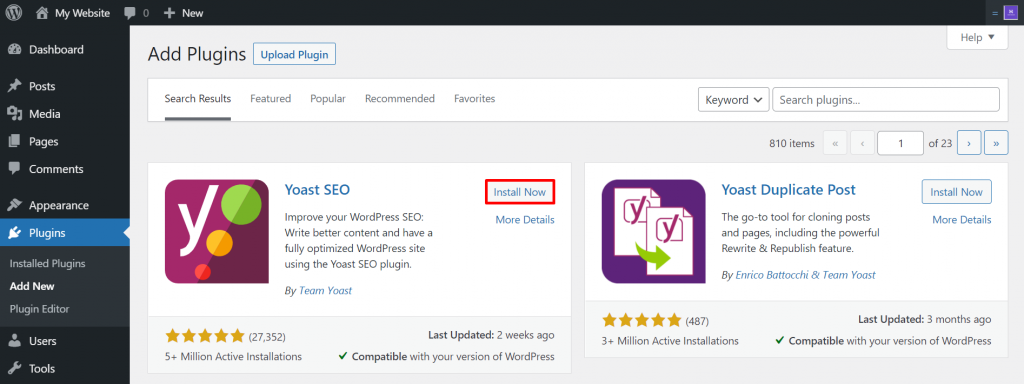Click the Yoast Duplicate Post plugin icon
Viewport: 1024px width, 384px height.
click(x=654, y=231)
